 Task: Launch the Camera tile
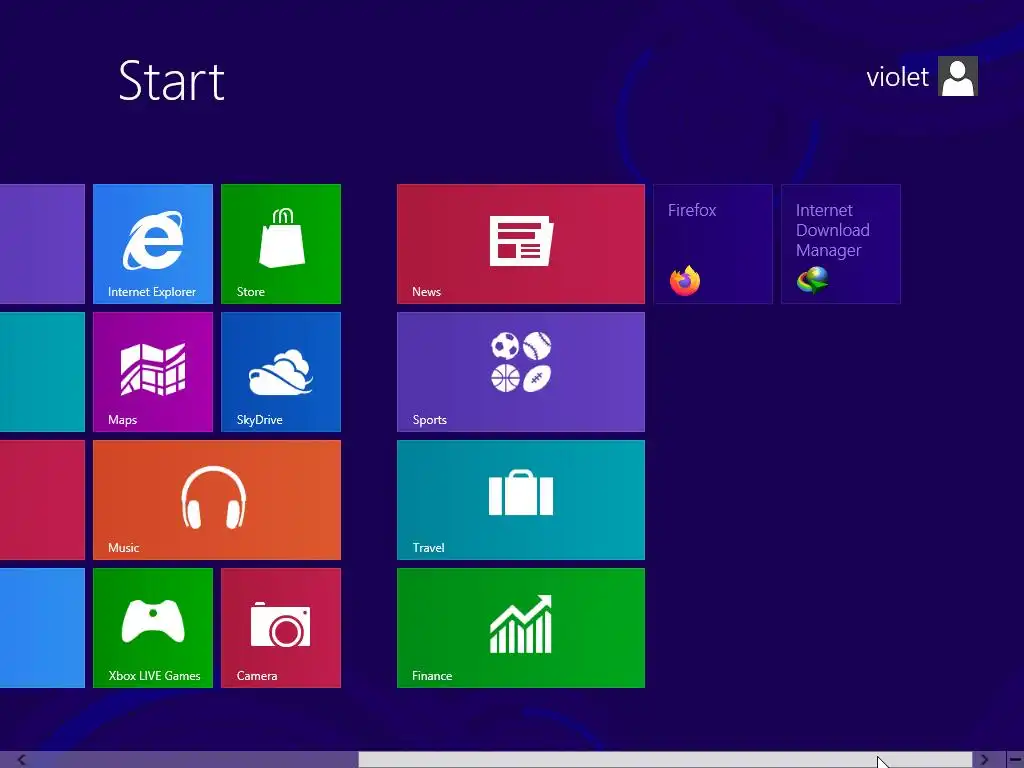[281, 628]
